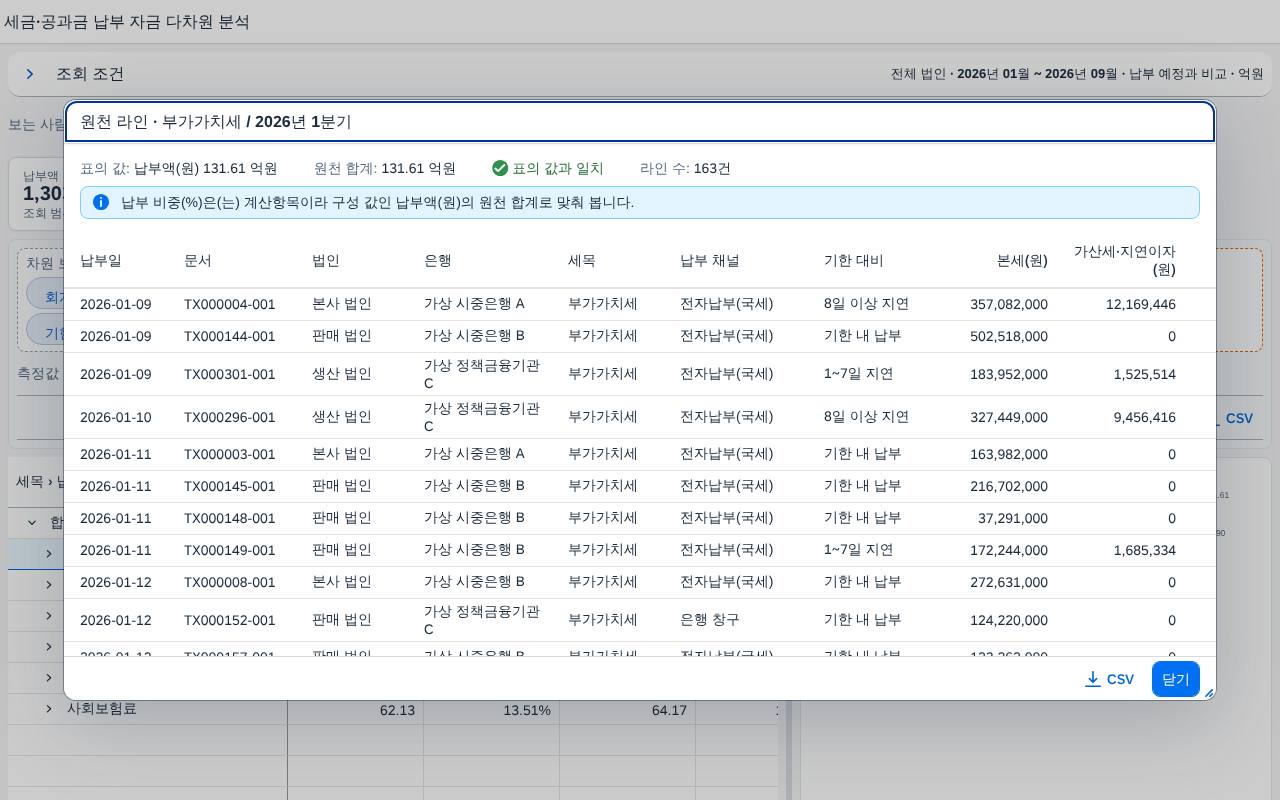Sort the table by the 납부일 column header
This screenshot has width=1280, height=800.
click(101, 260)
